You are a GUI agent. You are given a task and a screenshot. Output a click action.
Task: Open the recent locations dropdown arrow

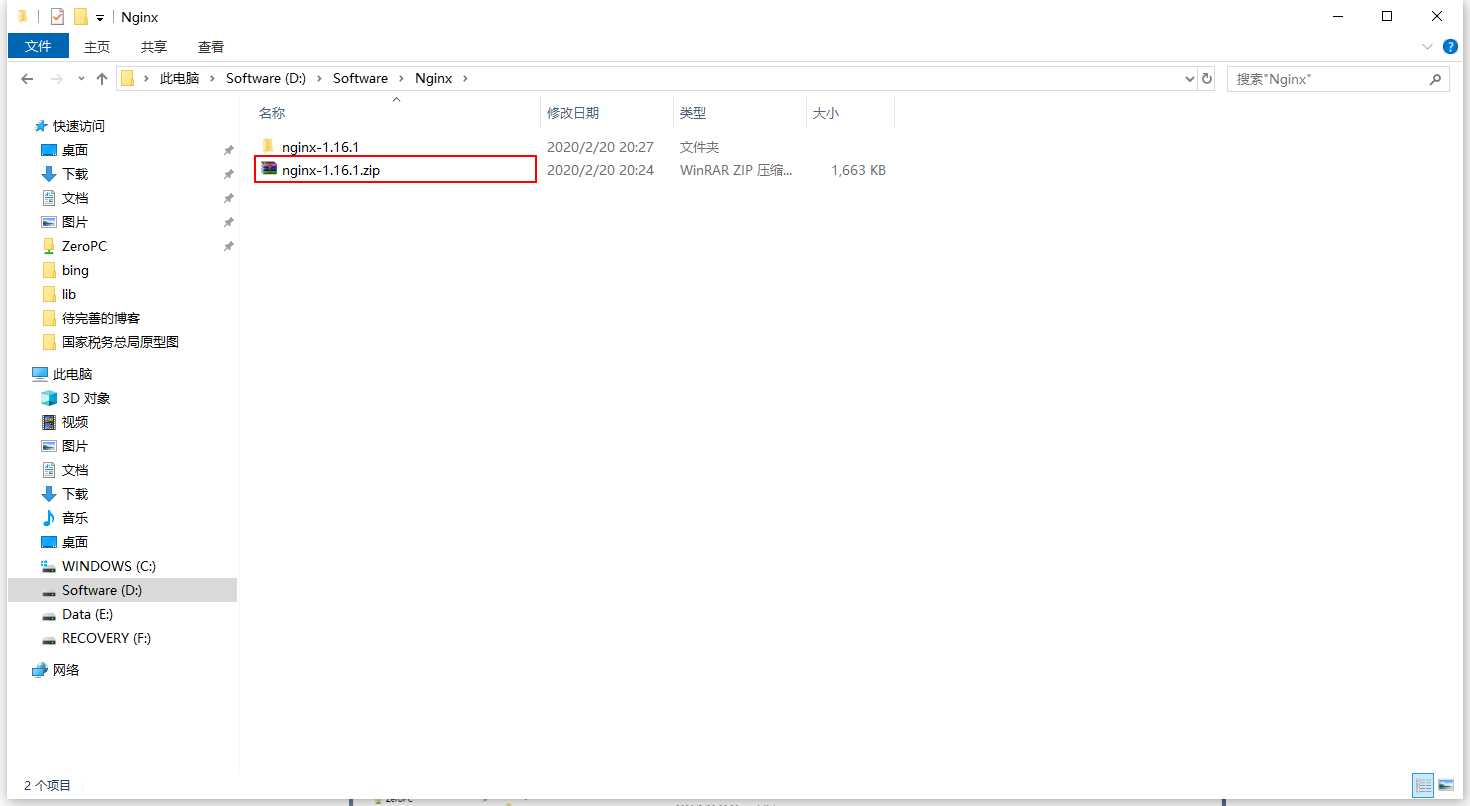point(80,79)
